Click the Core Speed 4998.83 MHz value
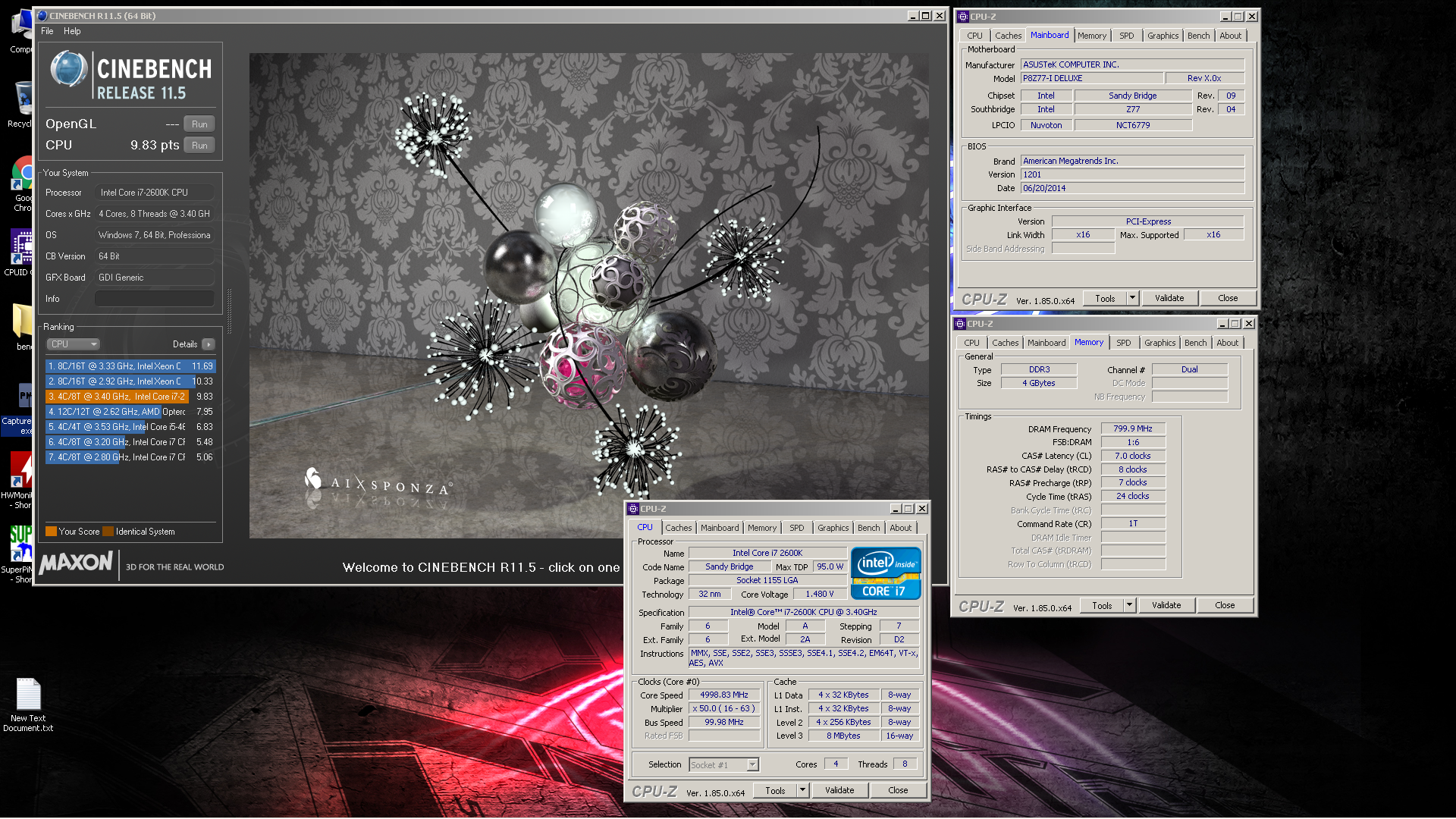 click(724, 695)
